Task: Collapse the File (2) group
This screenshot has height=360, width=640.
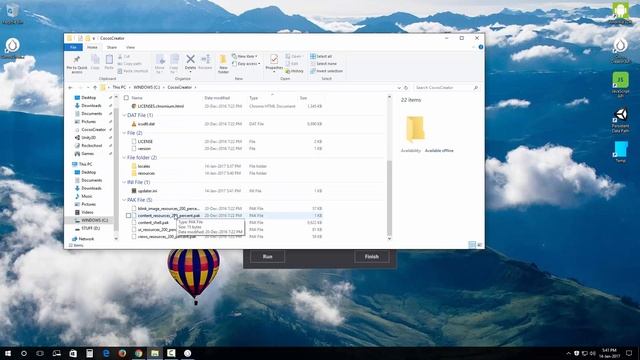Action: click(x=124, y=133)
